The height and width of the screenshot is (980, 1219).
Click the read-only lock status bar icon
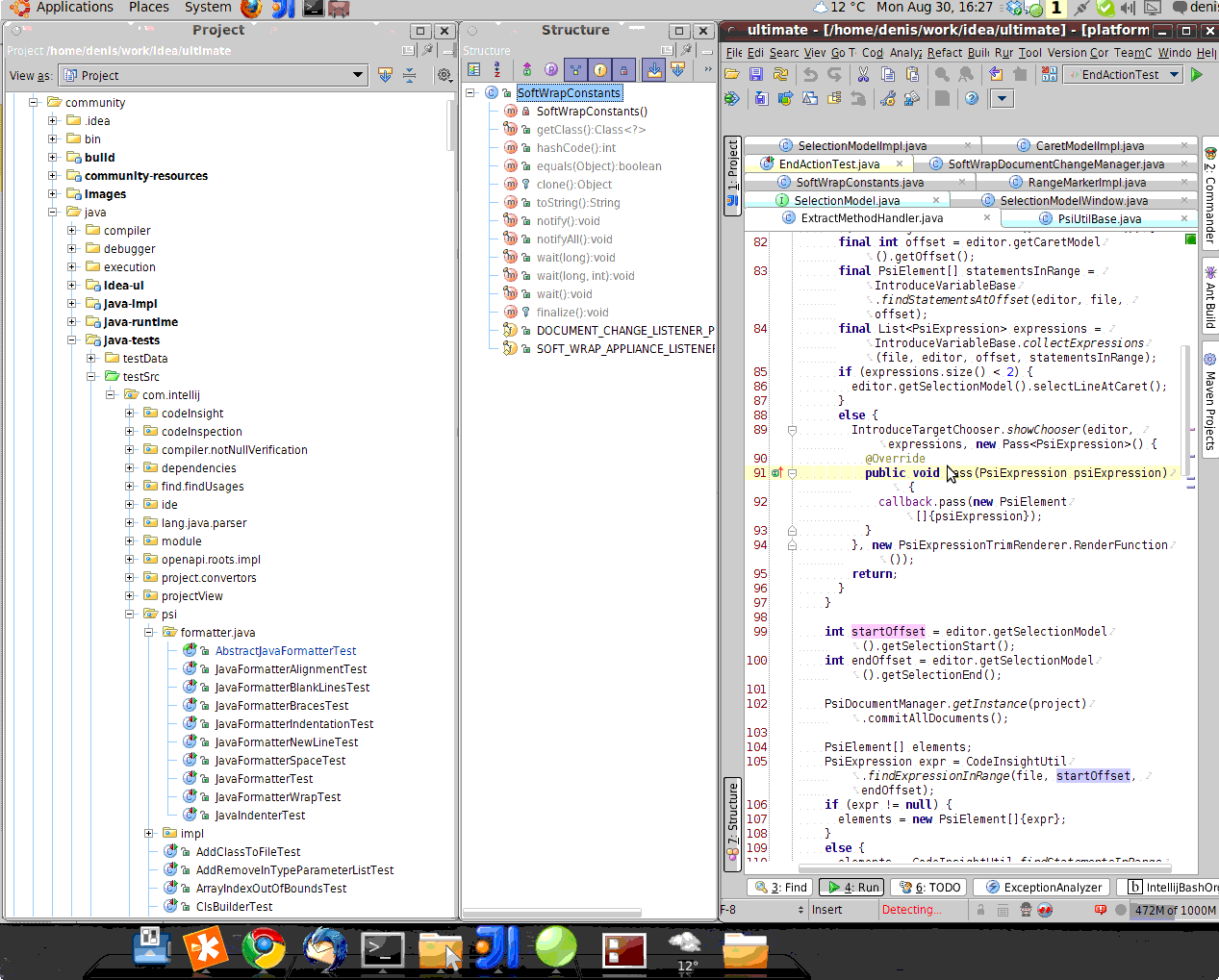point(980,910)
